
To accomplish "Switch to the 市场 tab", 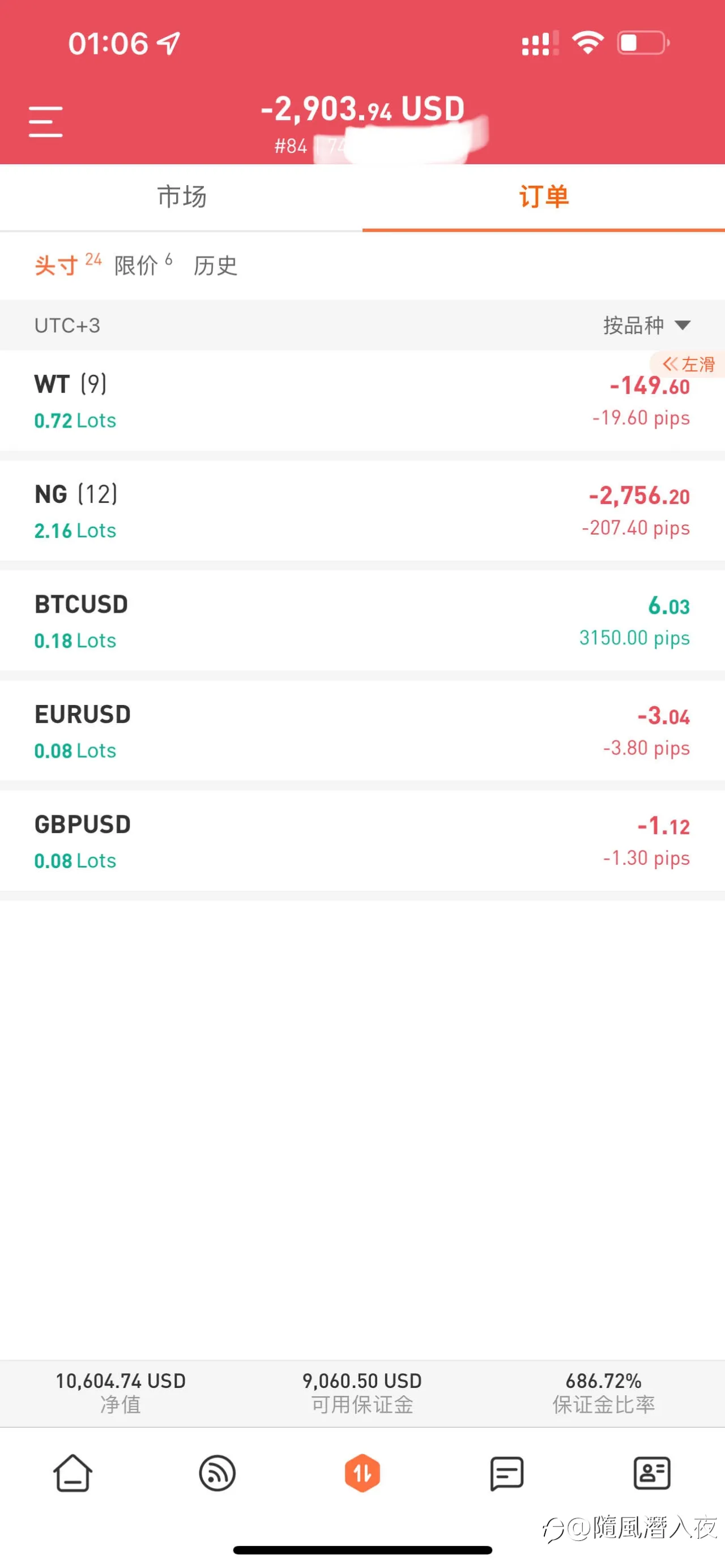I will (181, 197).
